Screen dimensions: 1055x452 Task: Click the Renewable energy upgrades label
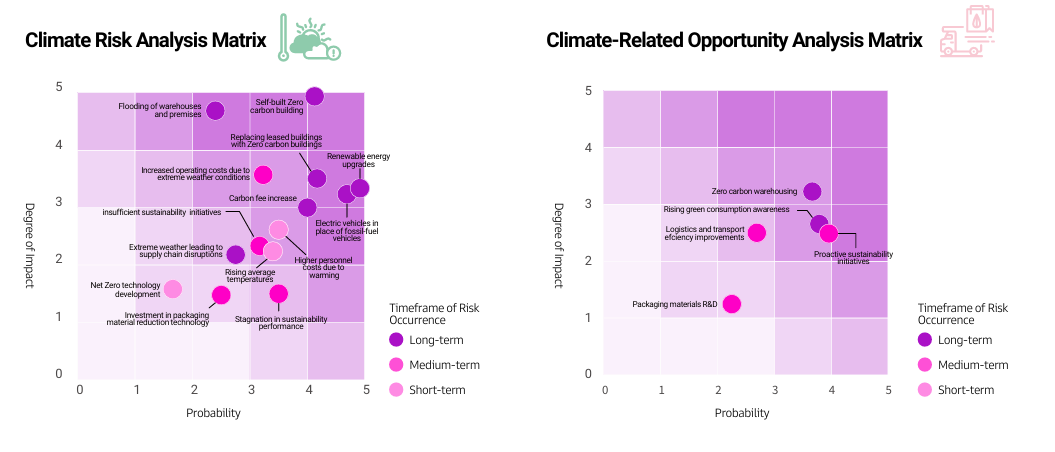coord(358,160)
